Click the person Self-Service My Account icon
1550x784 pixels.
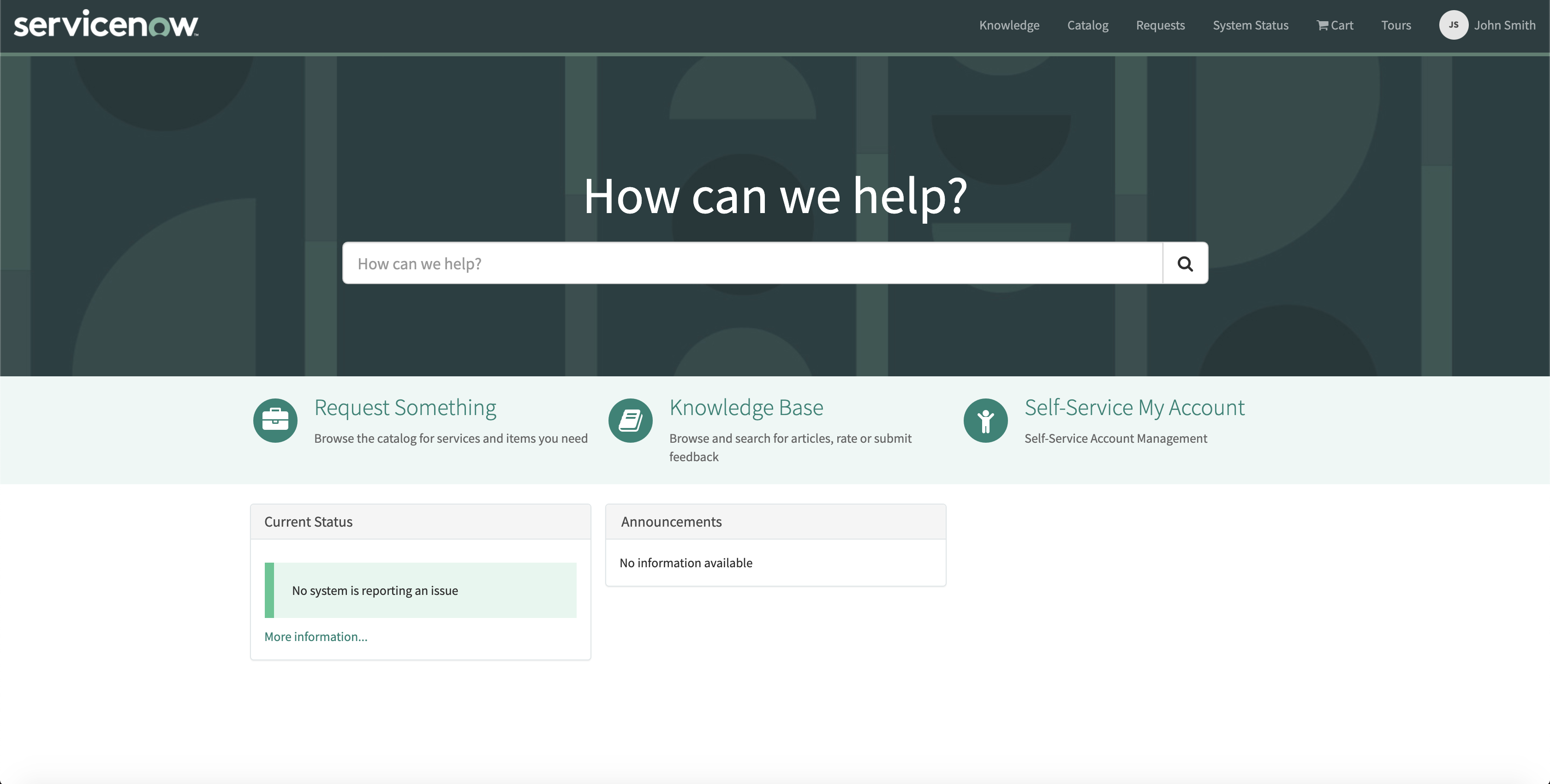[985, 421]
